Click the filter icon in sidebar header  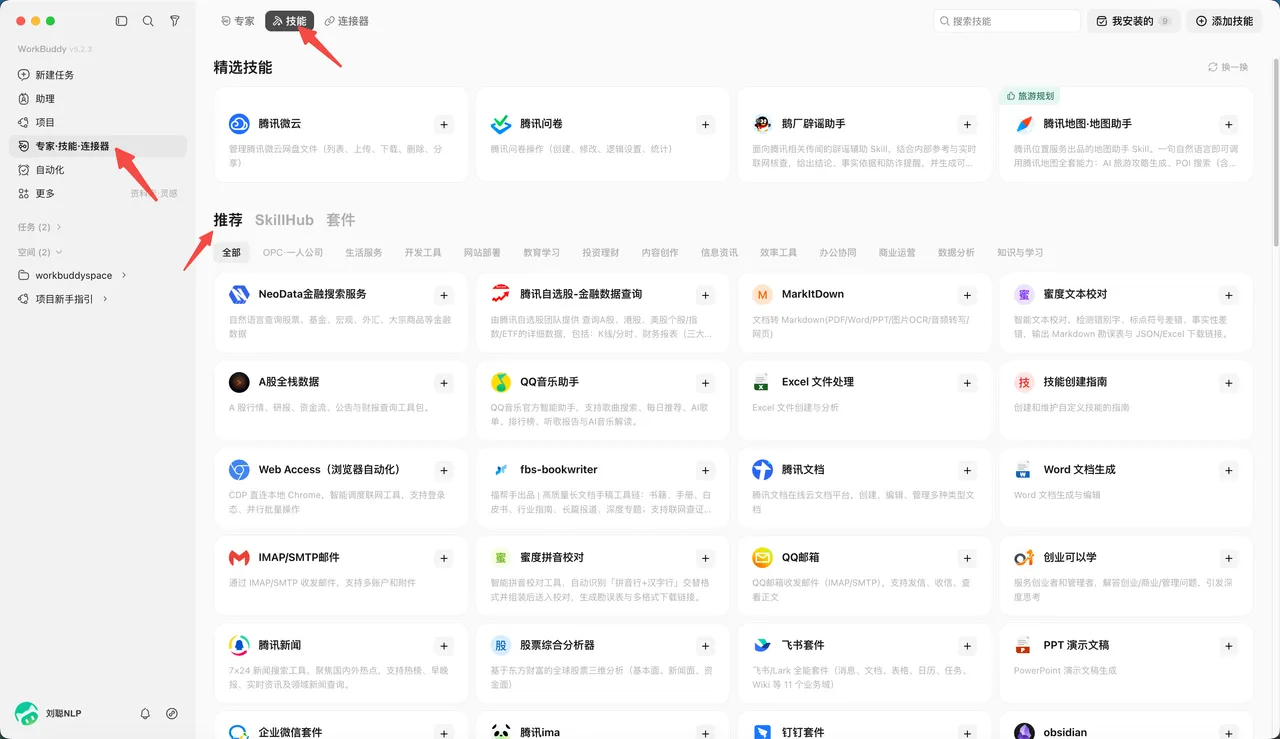pos(175,21)
